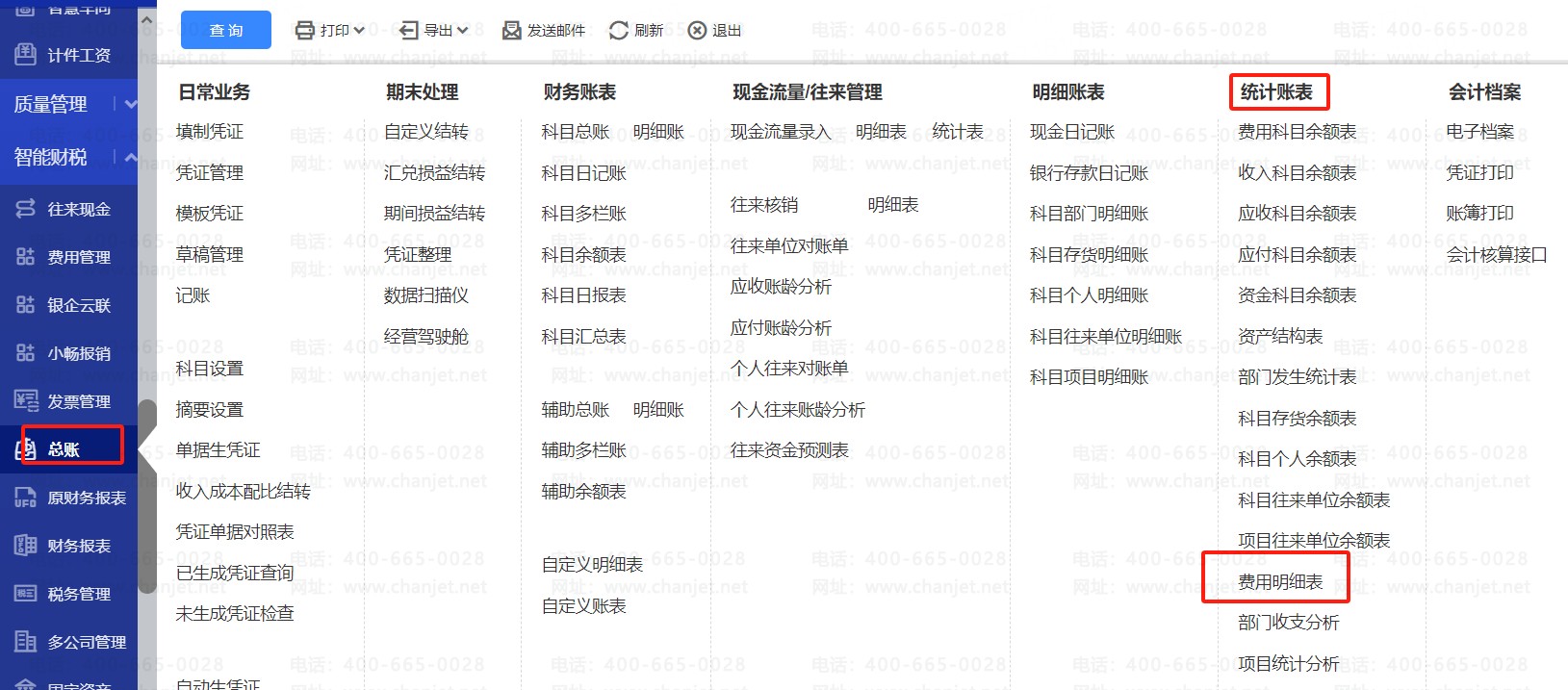Open 小畅报销 sidebar icon
The image size is (1568, 690).
(26, 352)
